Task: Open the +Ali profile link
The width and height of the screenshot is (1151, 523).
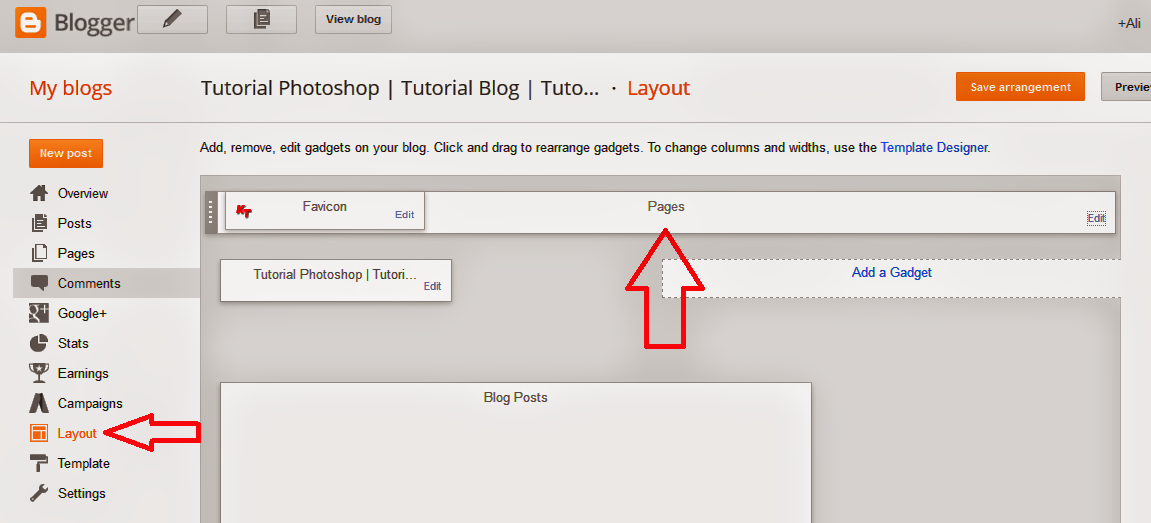Action: coord(1129,24)
